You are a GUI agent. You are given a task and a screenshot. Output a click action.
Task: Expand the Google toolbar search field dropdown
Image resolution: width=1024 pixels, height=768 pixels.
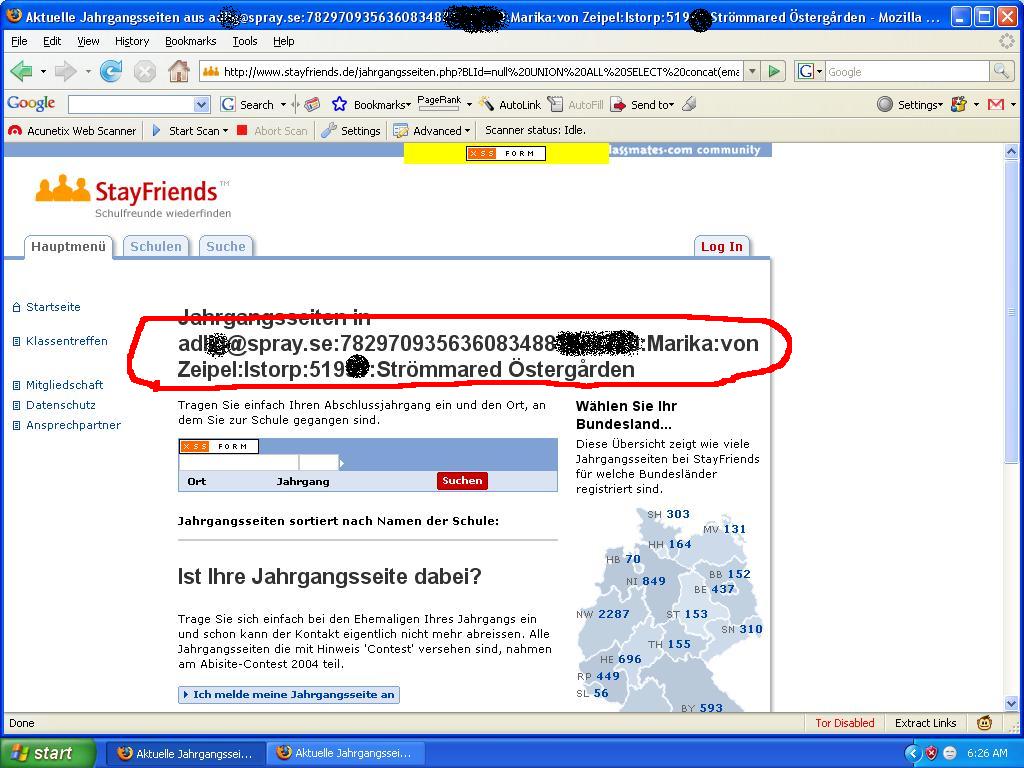click(x=202, y=104)
